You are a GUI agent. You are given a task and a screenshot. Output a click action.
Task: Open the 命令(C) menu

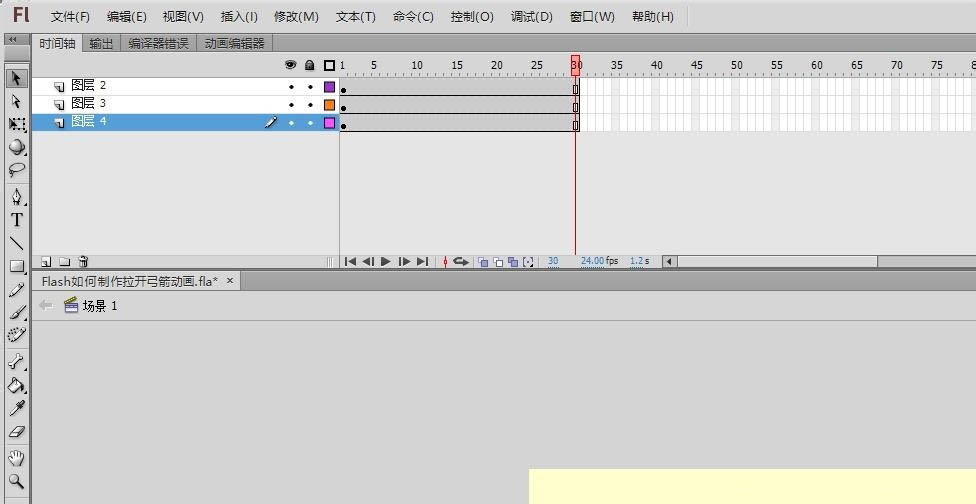pos(413,17)
